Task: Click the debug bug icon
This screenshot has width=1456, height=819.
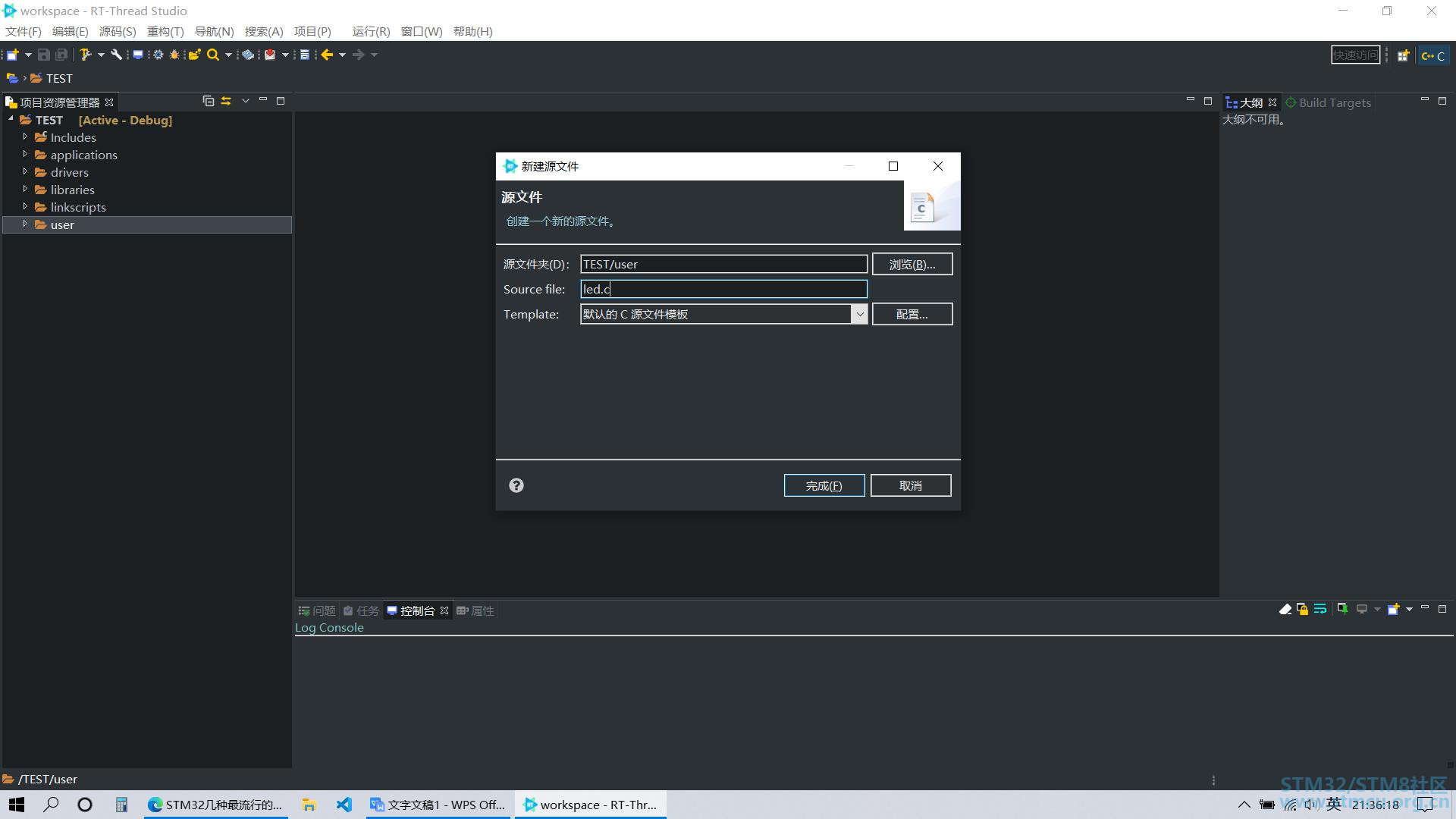Action: 174,55
